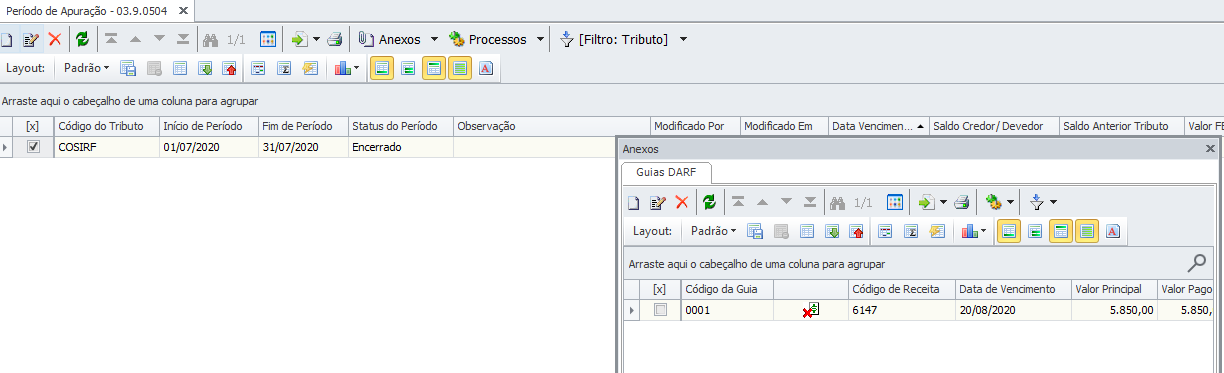Screen dimensions: 1224x373
Task: Toggle last highlighted view button in Anexos Layout bar
Action: [x=1087, y=230]
